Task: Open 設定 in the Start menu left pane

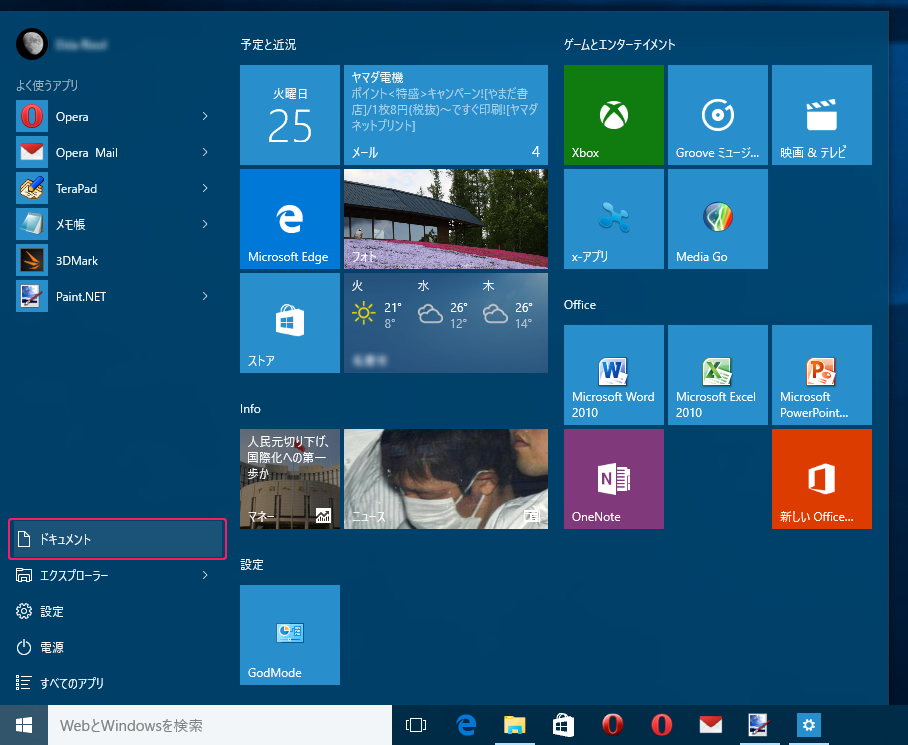Action: [x=112, y=611]
